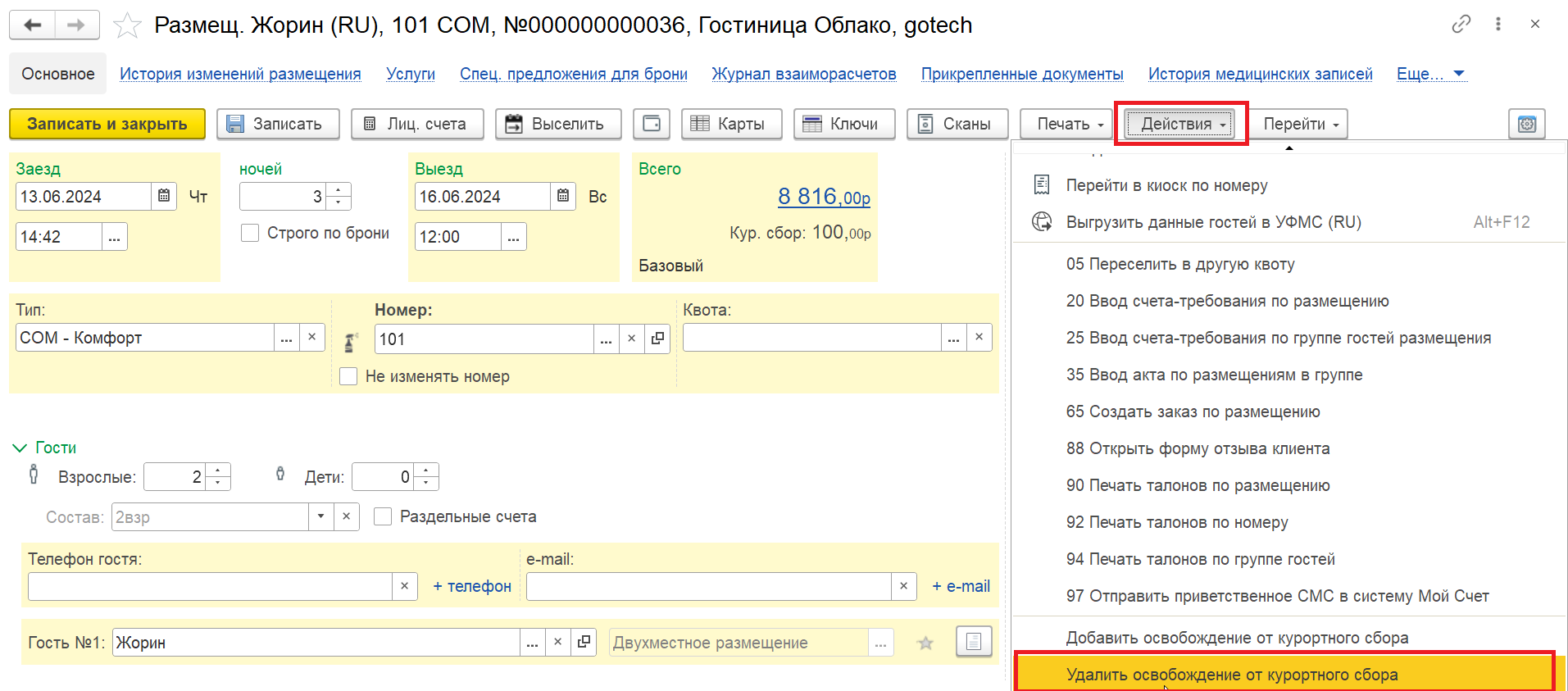
Task: Add this document to favorites star
Action: (x=127, y=25)
